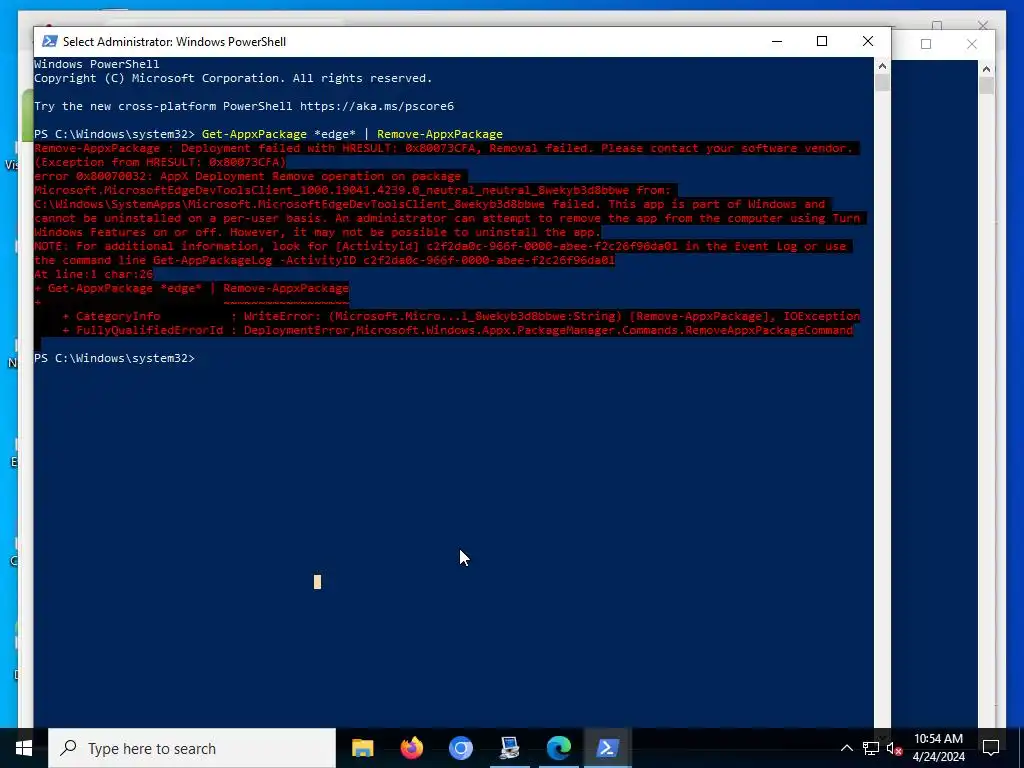Click the bottom 'PS C:\Windows\system32>' prompt
Viewport: 1024px width, 768px height.
click(x=114, y=358)
